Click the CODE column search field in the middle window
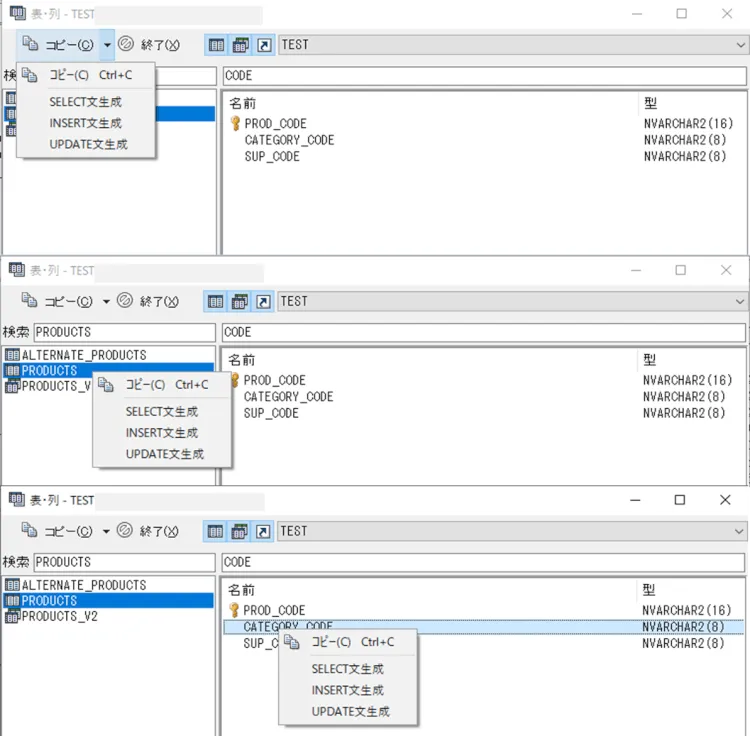 tap(484, 332)
